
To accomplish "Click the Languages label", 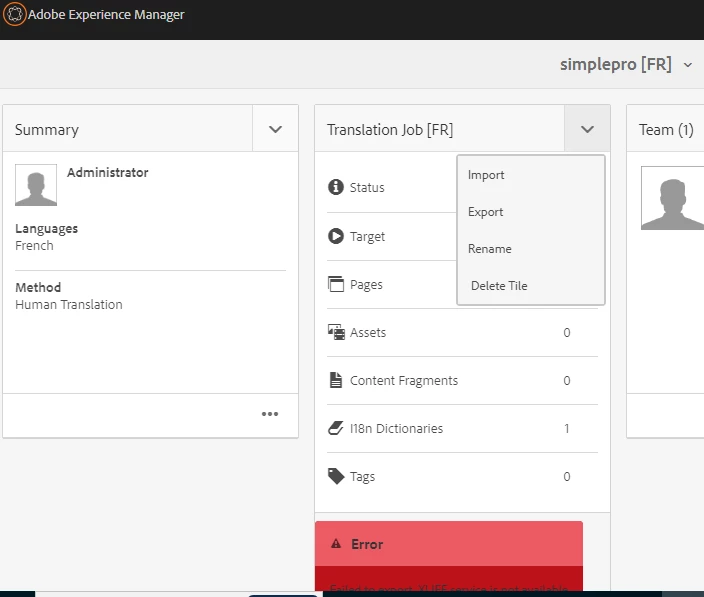I will tap(46, 228).
